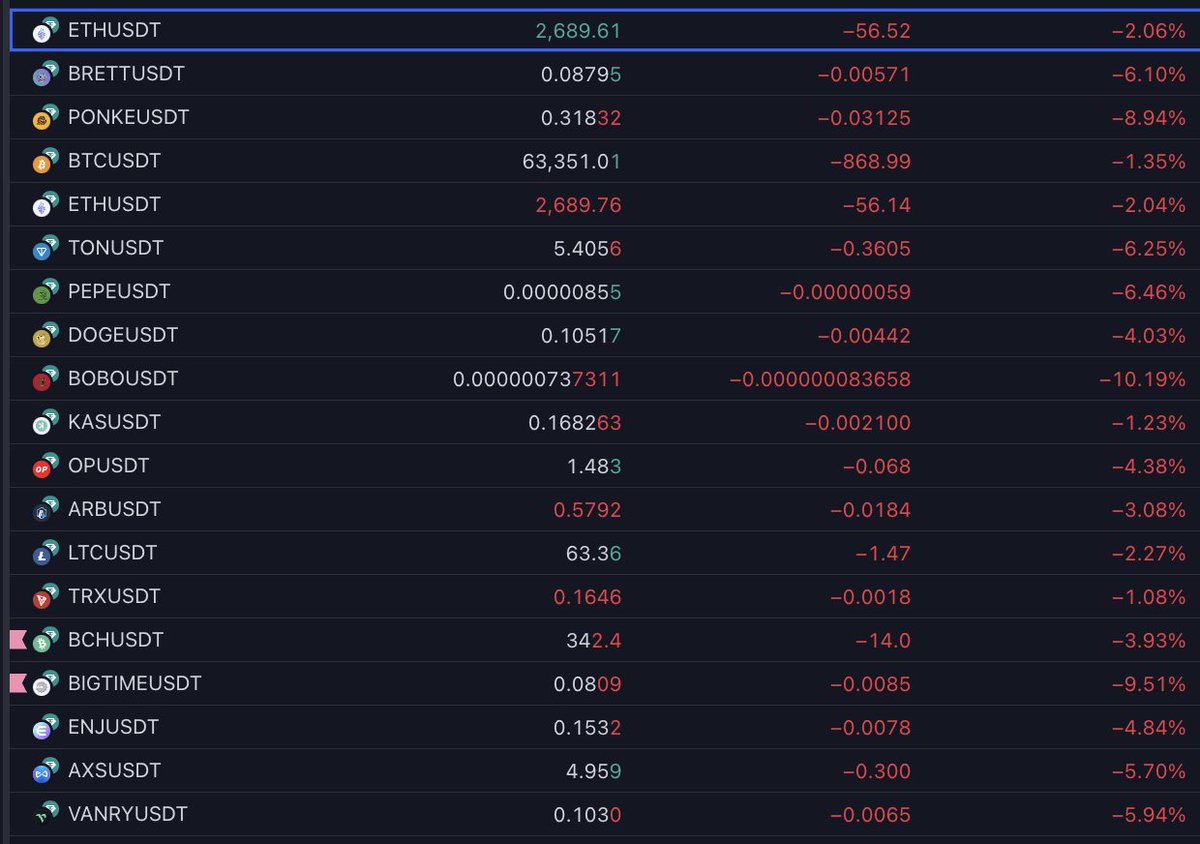Open TONUSDT symbol row
The image size is (1200, 844).
[604, 248]
